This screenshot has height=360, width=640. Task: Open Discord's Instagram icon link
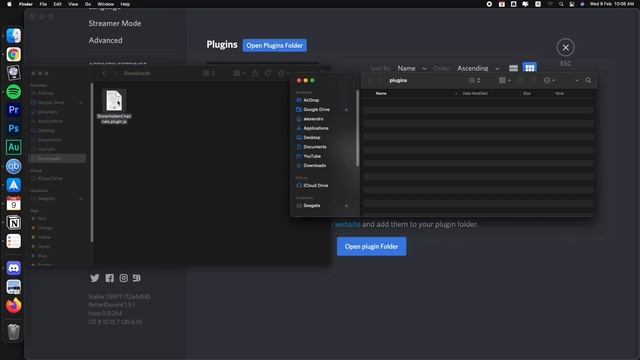coord(123,278)
